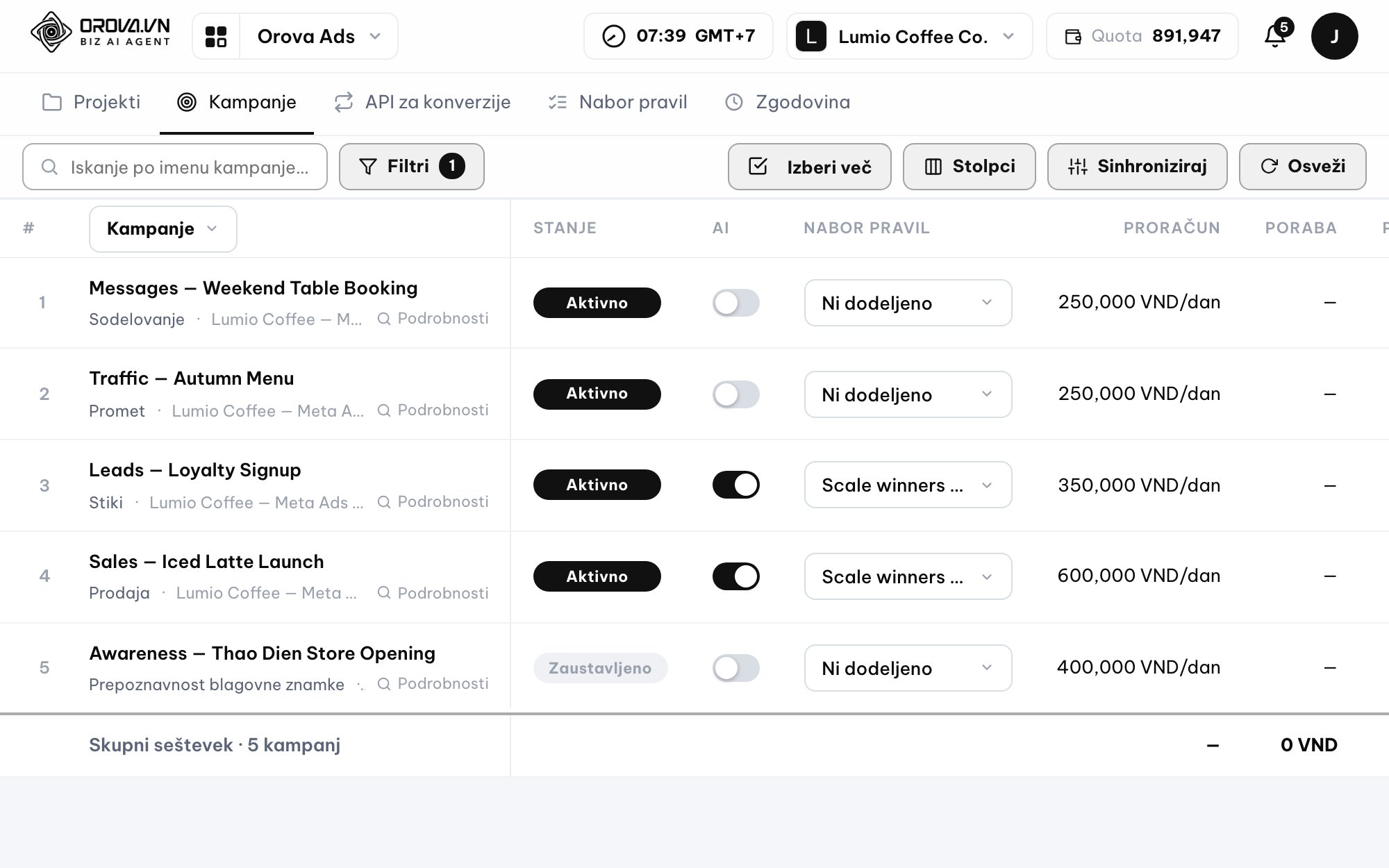Enable AI toggle for Awareness Thao Dien campaign
1389x868 pixels.
coord(736,668)
